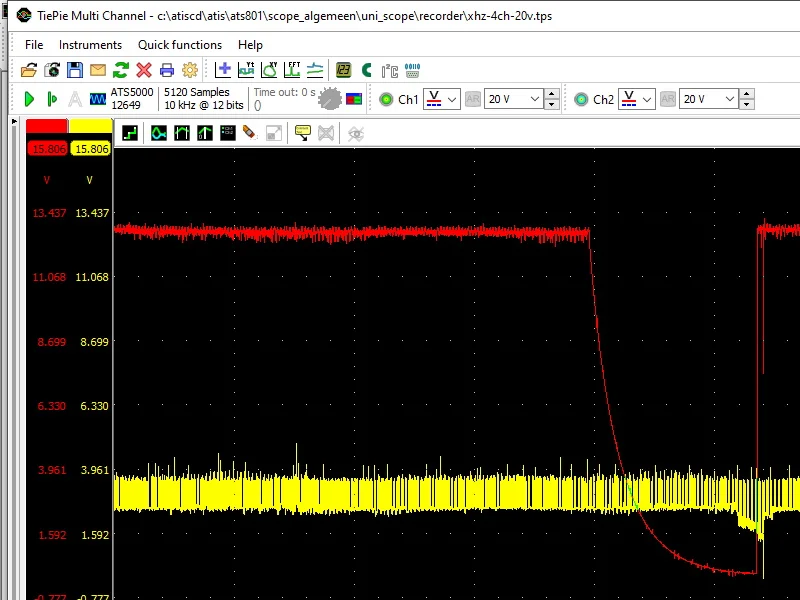The height and width of the screenshot is (600, 800).
Task: Click the yellow axis 3.961 tick label
Action: [x=95, y=470]
